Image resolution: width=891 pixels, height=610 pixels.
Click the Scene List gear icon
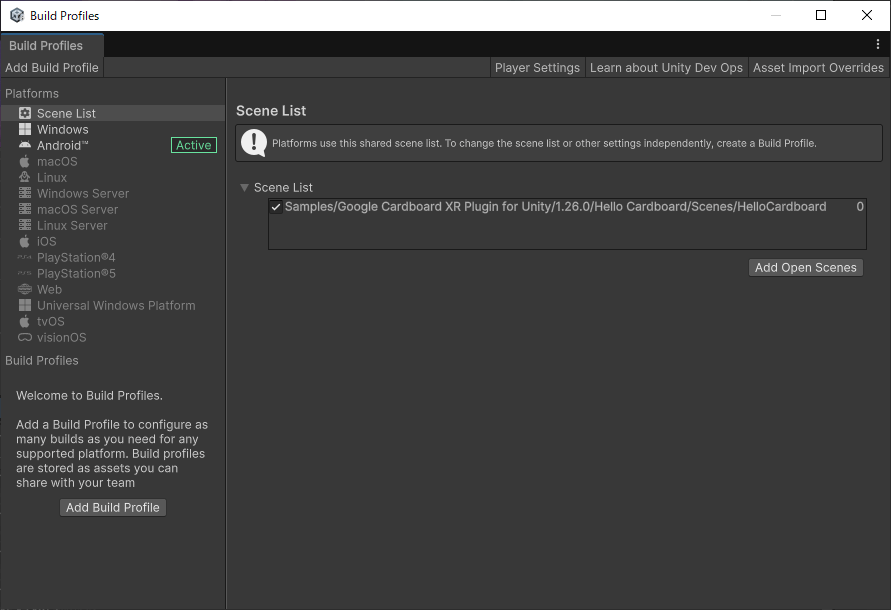pyautogui.click(x=25, y=113)
